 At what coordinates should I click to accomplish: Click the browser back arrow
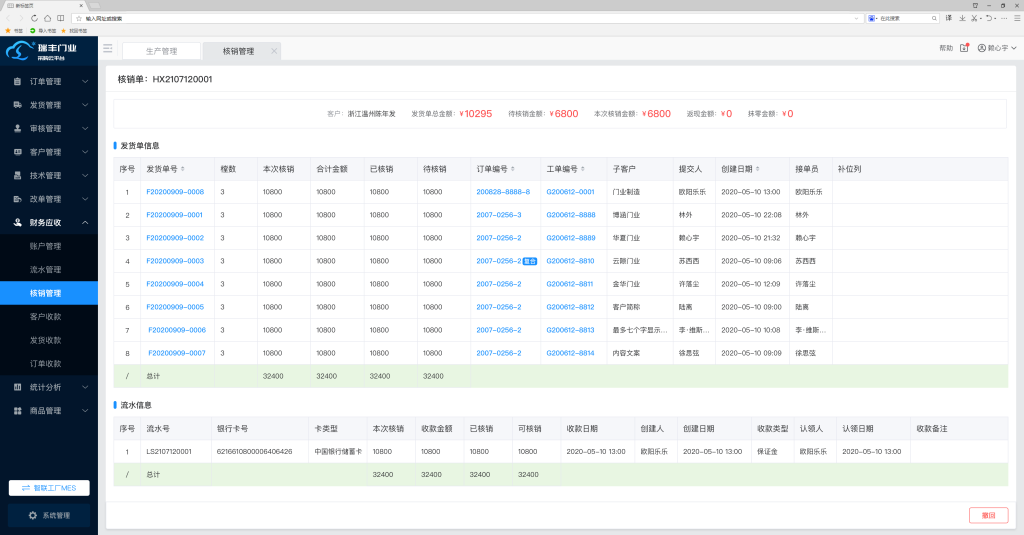point(8,18)
